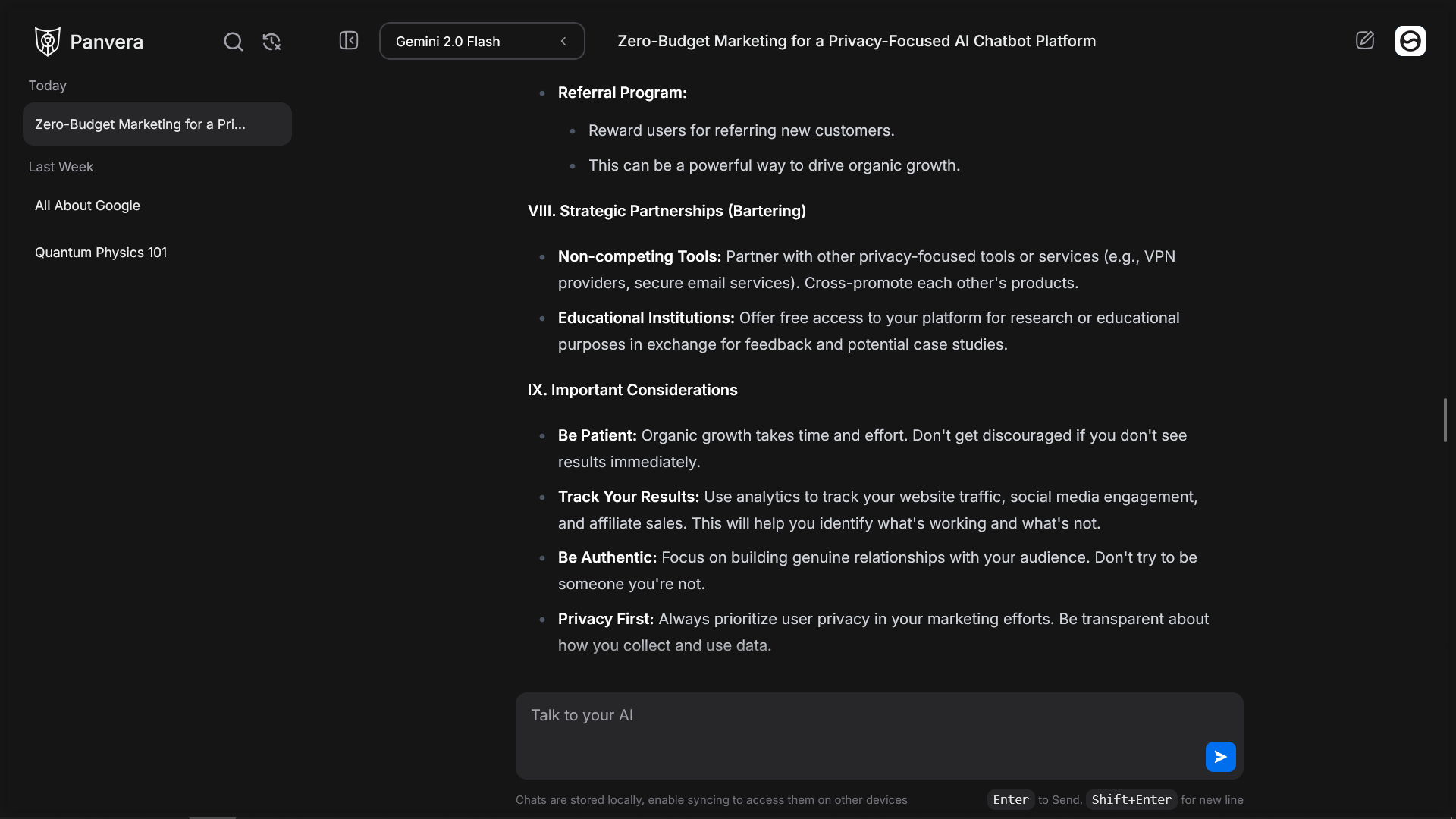The width and height of the screenshot is (1456, 819).
Task: Click the conversation scrollbar thumb
Action: 1445,419
